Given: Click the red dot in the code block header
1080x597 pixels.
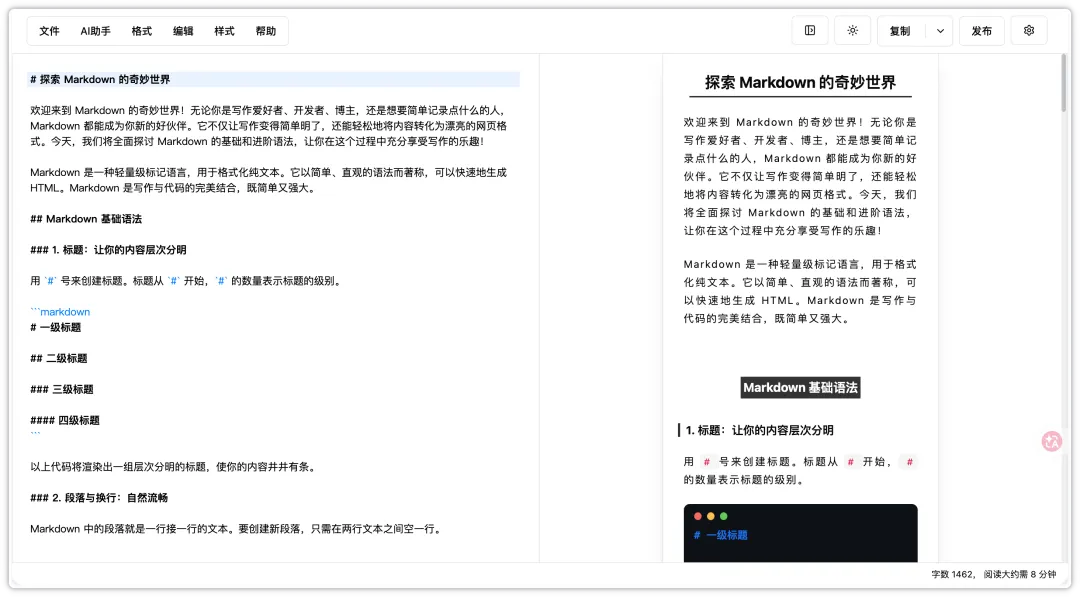Looking at the screenshot, I should pos(698,516).
